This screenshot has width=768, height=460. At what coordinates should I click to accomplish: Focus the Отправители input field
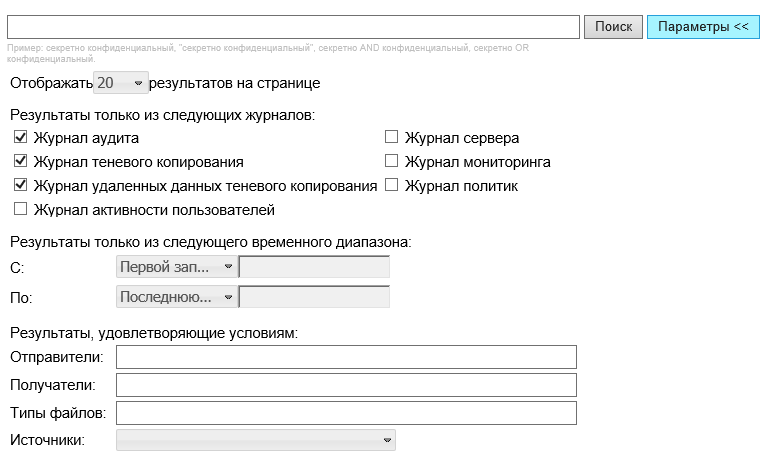pyautogui.click(x=346, y=357)
